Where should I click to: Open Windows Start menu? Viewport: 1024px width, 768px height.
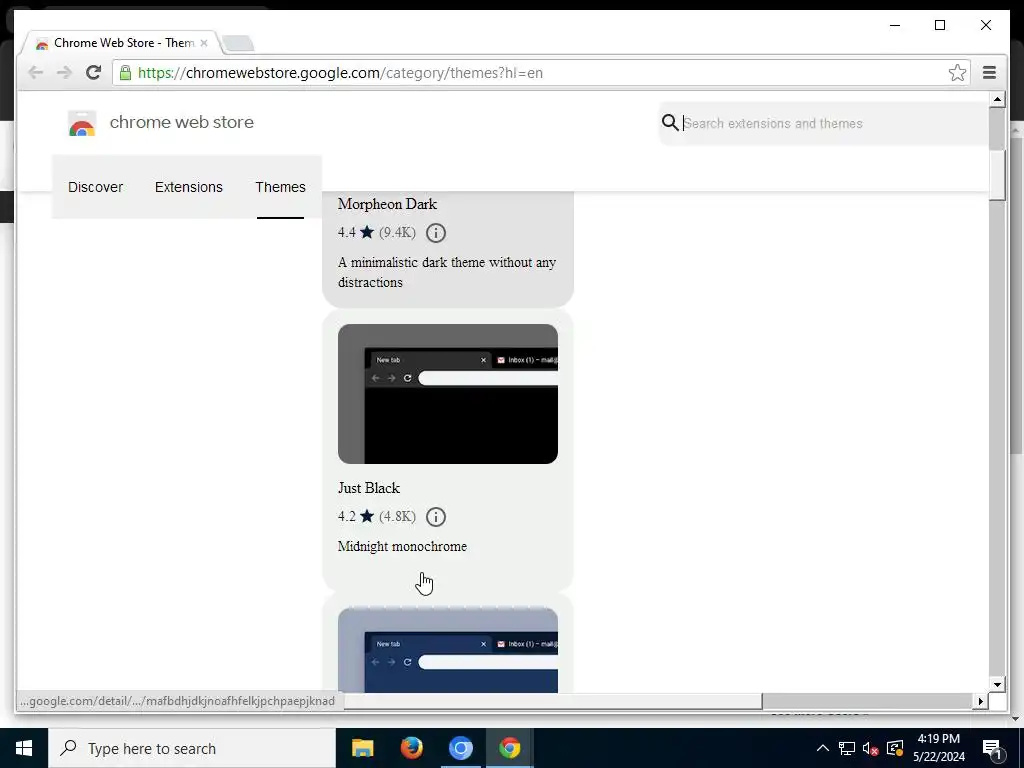click(24, 748)
